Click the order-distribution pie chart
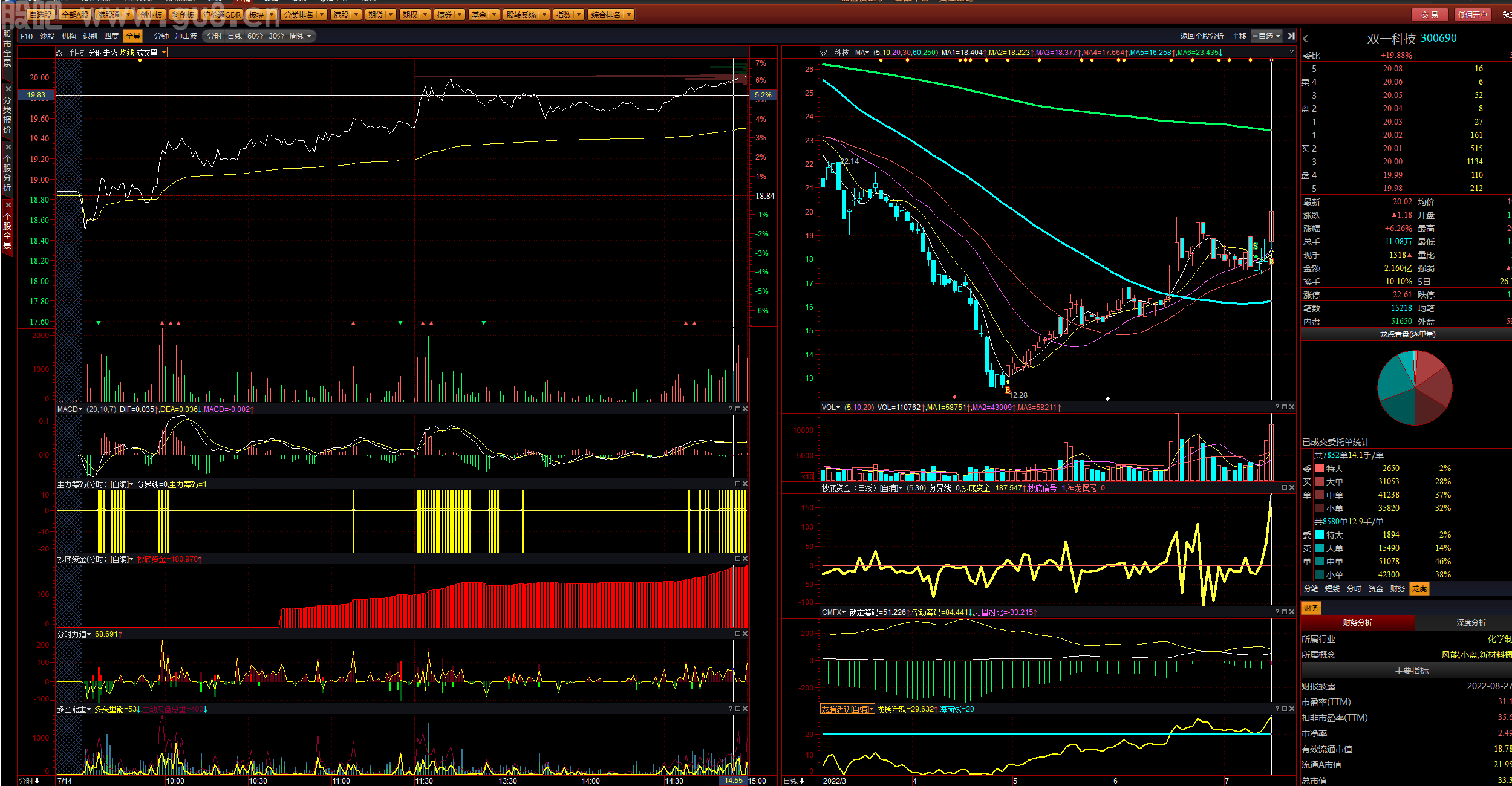The height and width of the screenshot is (786, 1512). point(1415,388)
